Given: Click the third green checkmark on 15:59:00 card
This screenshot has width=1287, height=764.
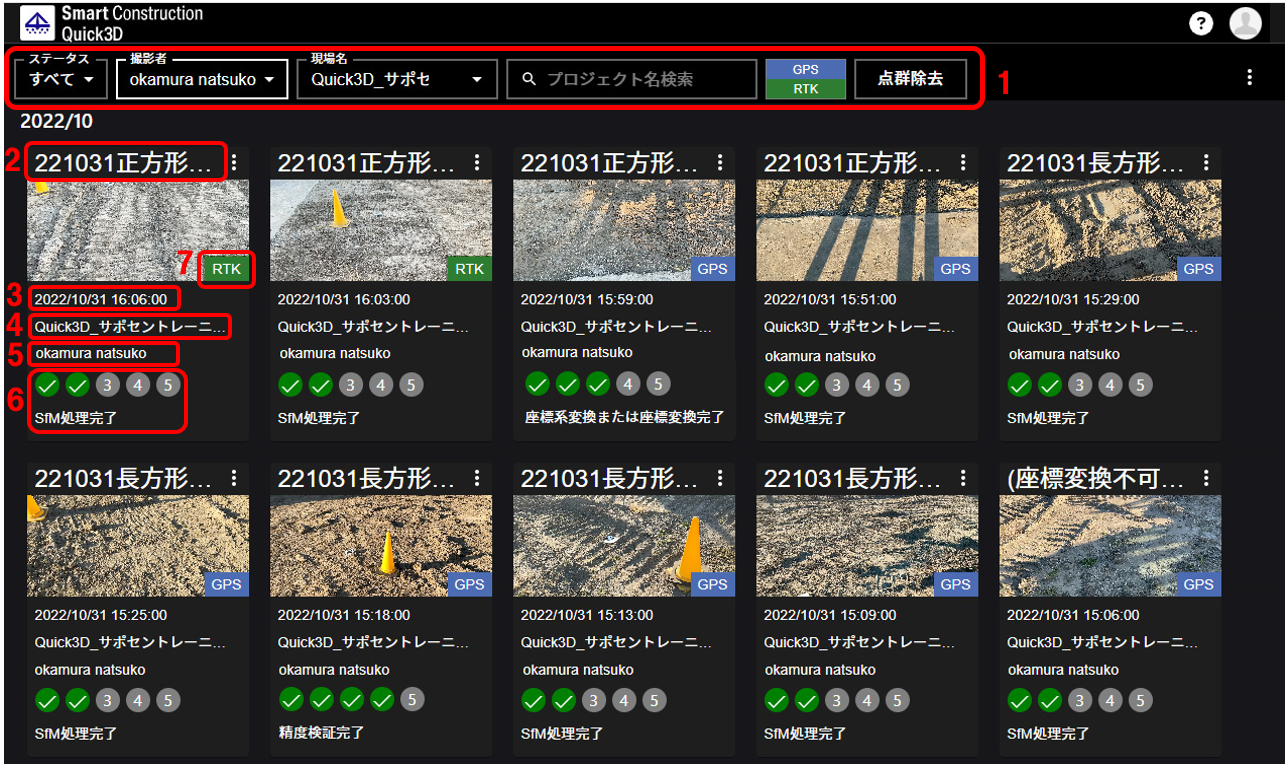Looking at the screenshot, I should [598, 383].
